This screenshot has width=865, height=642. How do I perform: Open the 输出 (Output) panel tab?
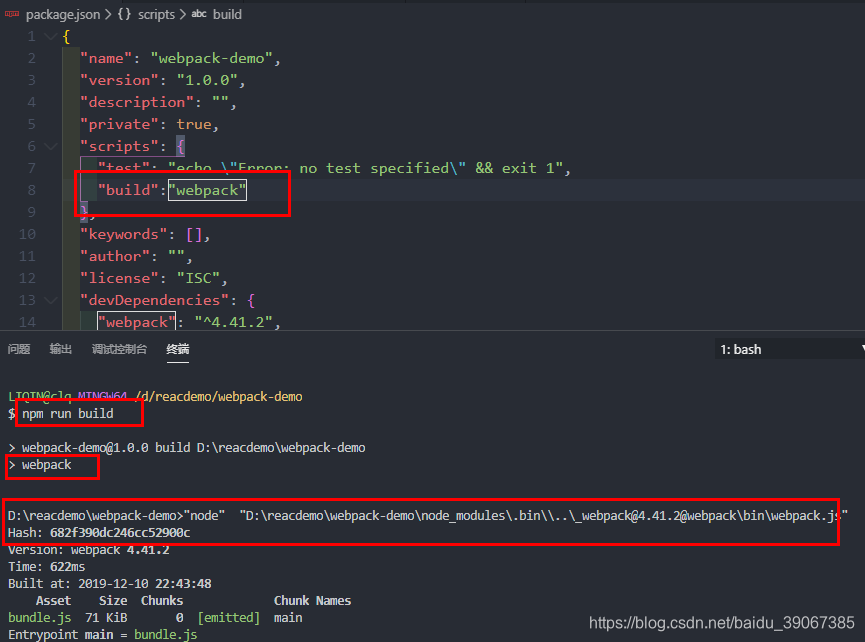(61, 349)
